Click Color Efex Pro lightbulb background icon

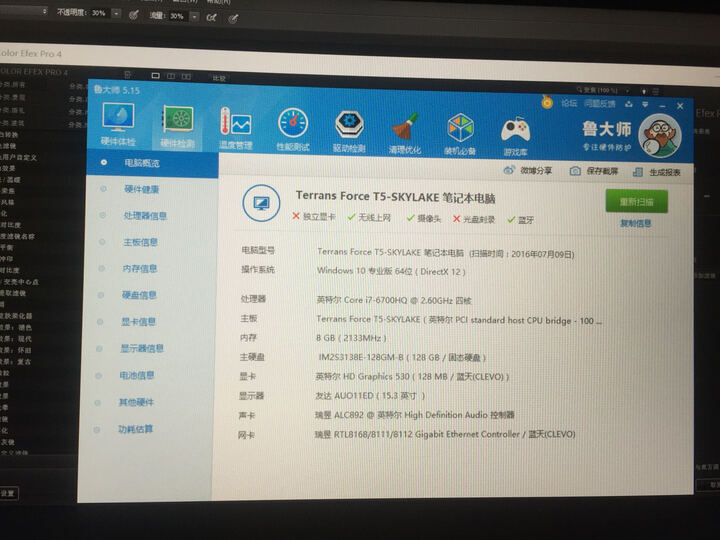coord(644,91)
